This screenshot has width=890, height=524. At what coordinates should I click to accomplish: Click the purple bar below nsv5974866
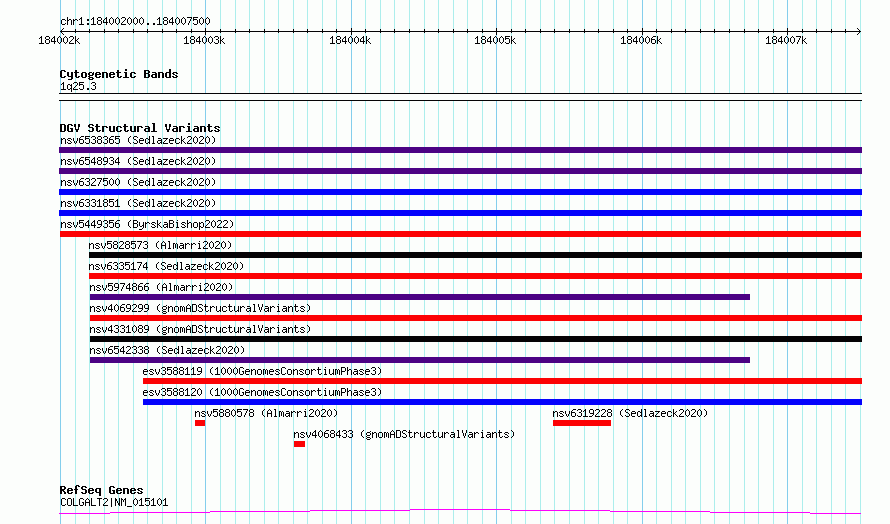point(419,297)
